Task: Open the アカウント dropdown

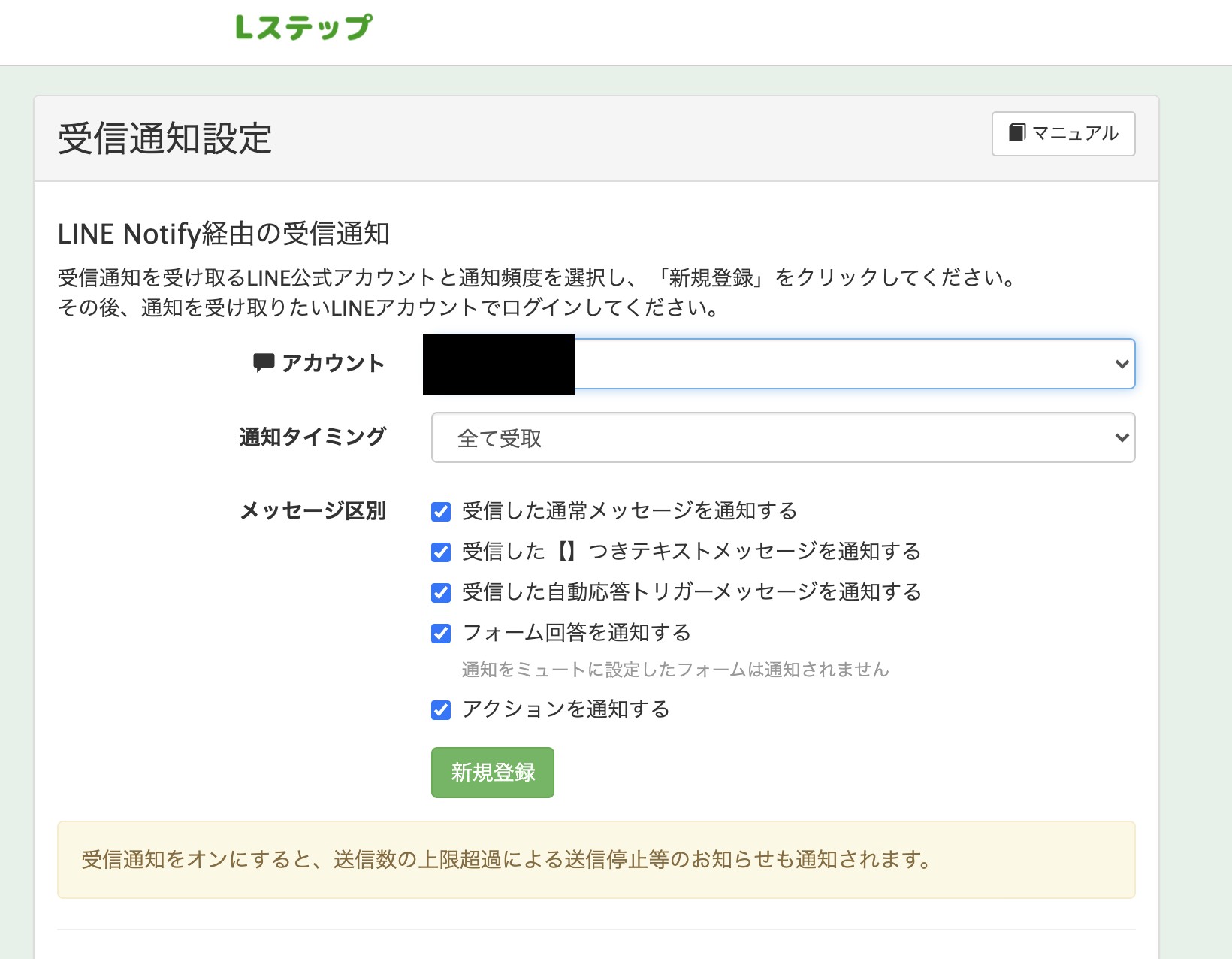Action: [779, 364]
